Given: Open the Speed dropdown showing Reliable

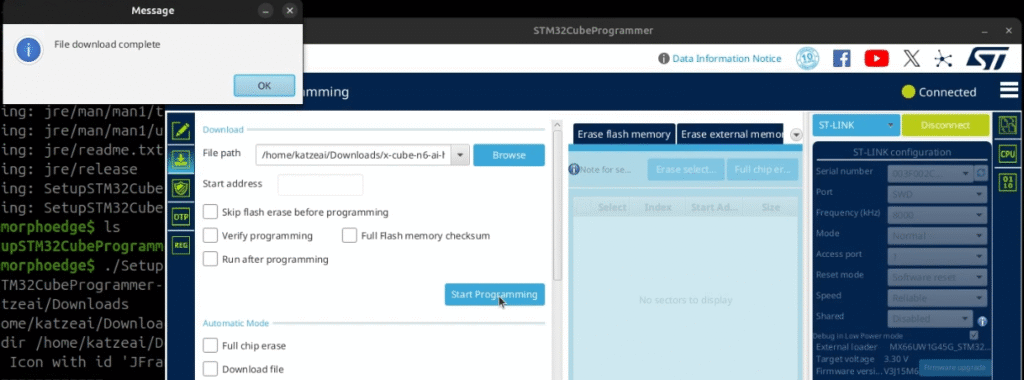Looking at the screenshot, I should pyautogui.click(x=936, y=298).
